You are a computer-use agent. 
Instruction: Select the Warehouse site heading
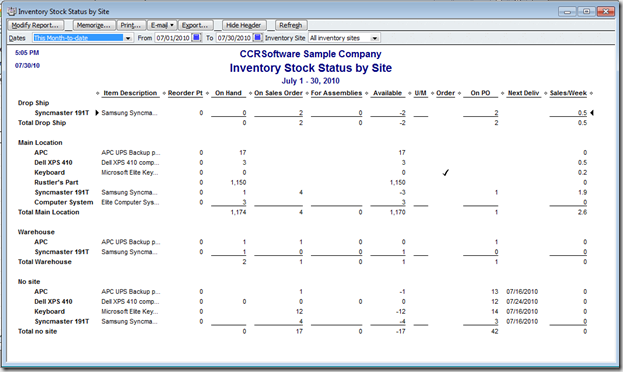tap(36, 232)
